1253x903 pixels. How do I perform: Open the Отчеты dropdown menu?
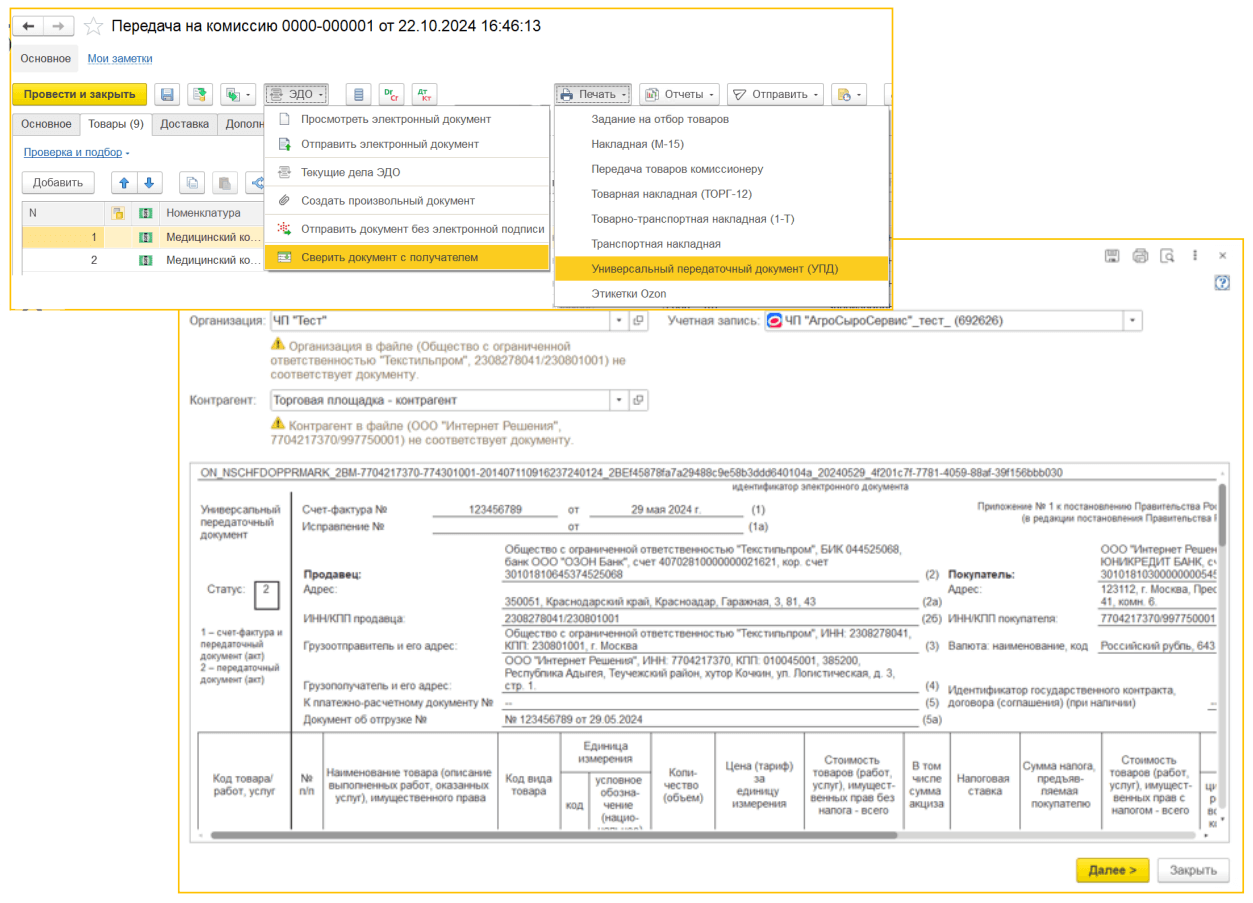tap(679, 95)
